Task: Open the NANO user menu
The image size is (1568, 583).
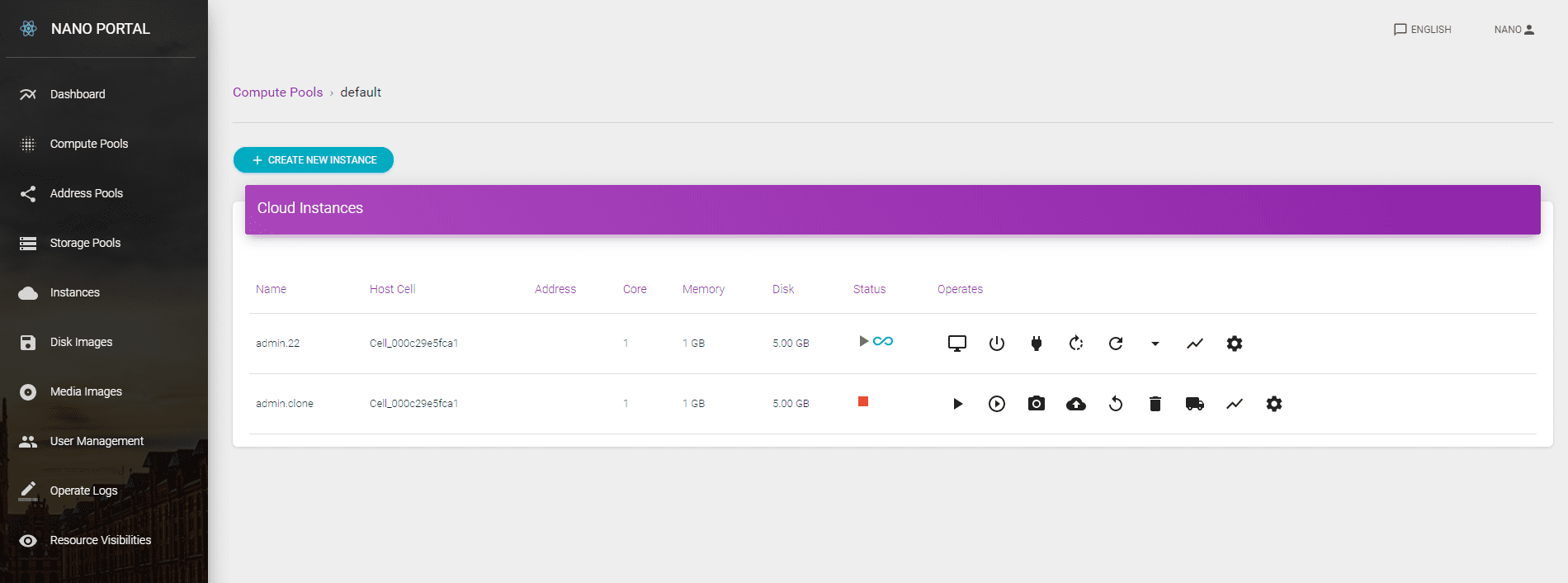Action: (1514, 30)
